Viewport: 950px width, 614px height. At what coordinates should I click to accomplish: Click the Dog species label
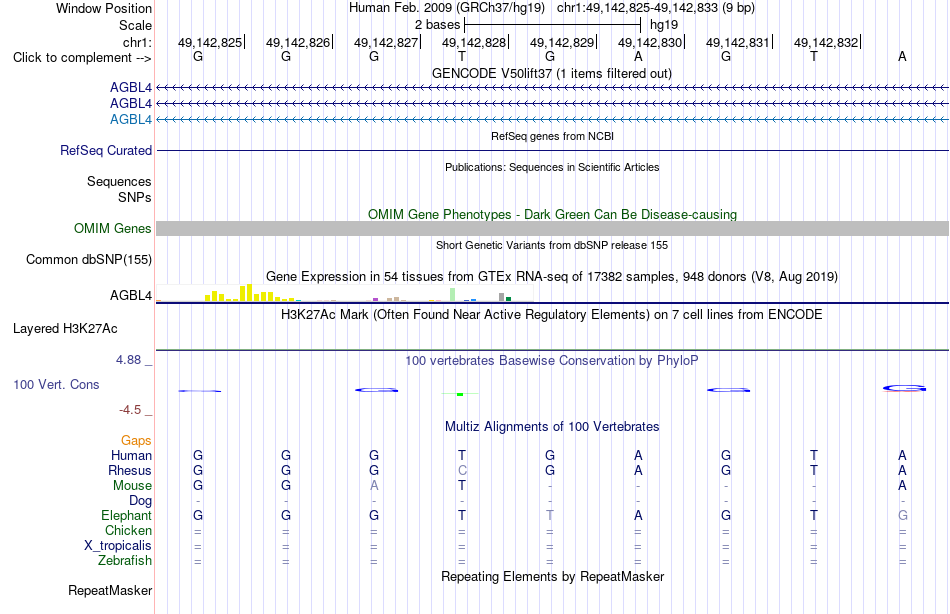tap(140, 501)
